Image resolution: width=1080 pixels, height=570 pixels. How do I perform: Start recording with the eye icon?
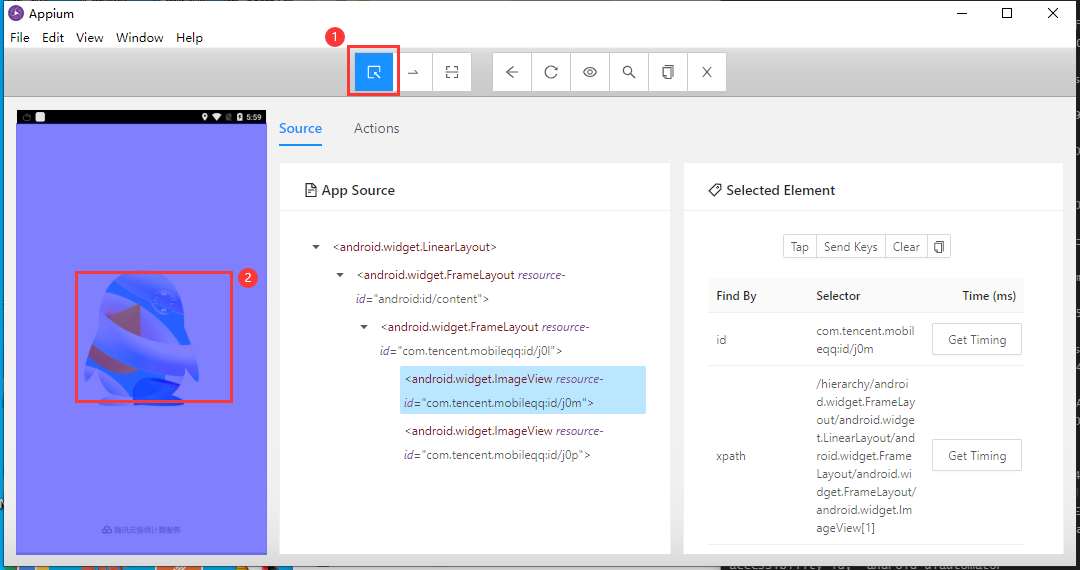(590, 72)
